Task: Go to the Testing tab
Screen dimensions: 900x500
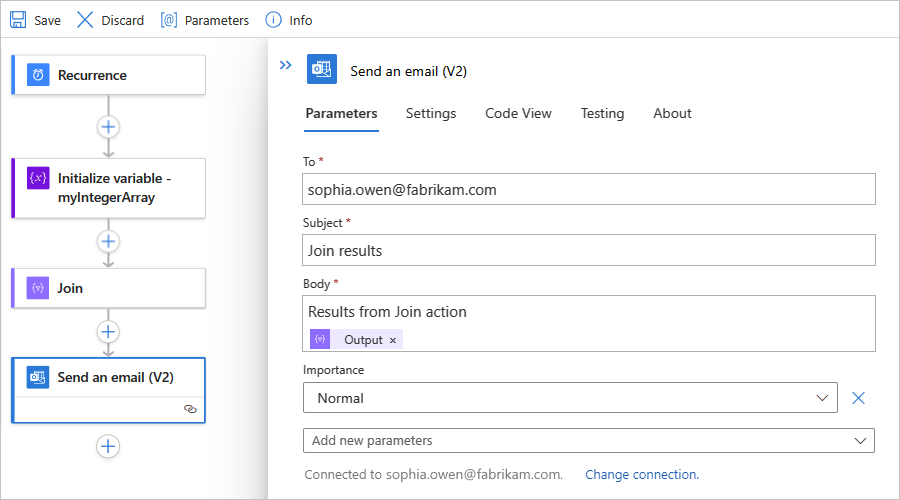Action: point(602,114)
